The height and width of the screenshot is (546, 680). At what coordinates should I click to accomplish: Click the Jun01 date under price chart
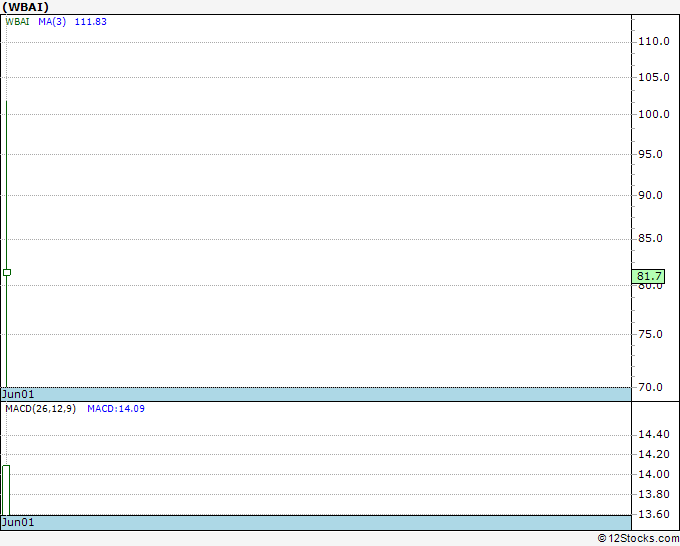(18, 394)
